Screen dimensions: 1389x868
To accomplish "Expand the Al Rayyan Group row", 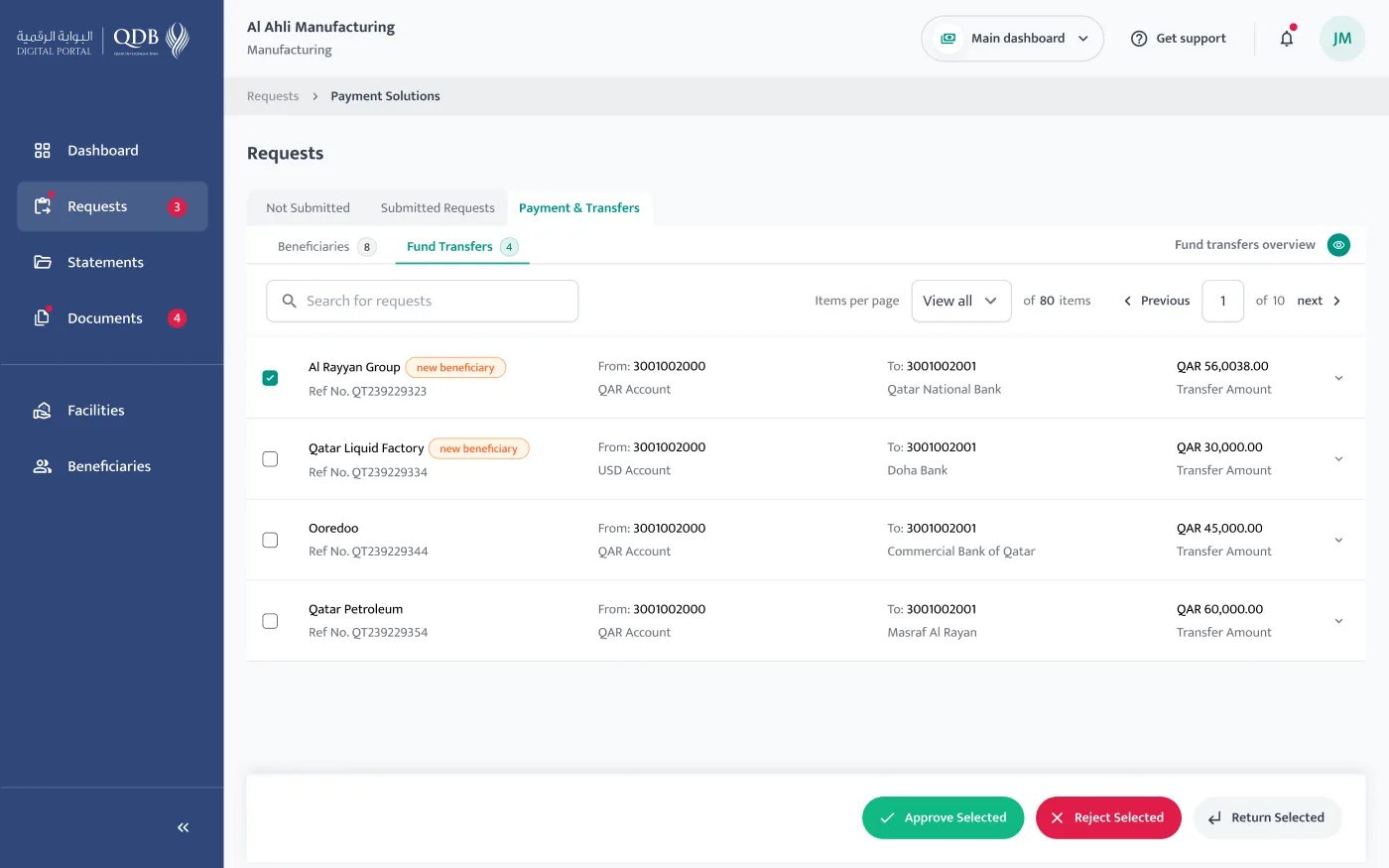I will click(x=1338, y=378).
